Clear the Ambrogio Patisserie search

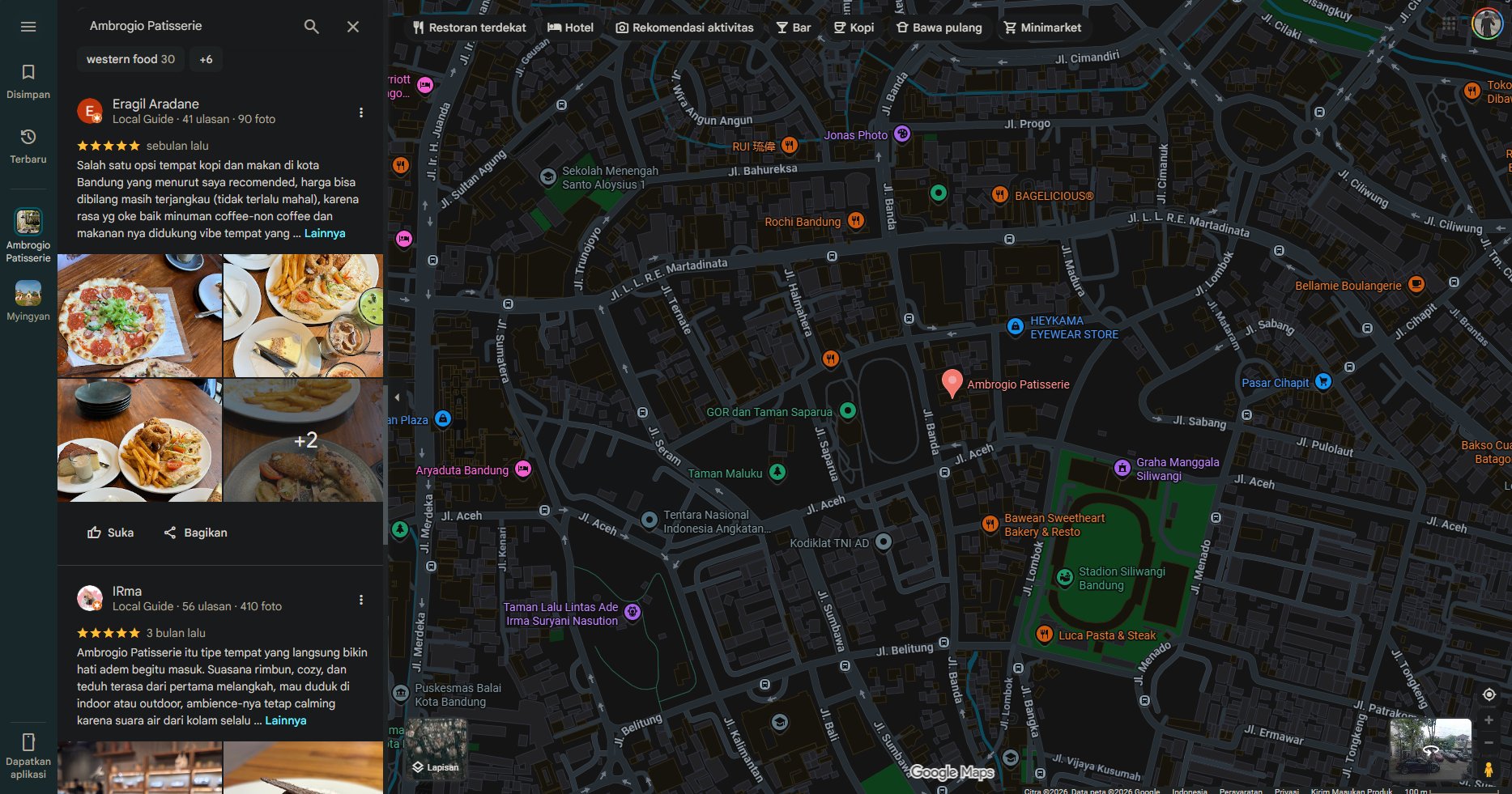point(353,27)
